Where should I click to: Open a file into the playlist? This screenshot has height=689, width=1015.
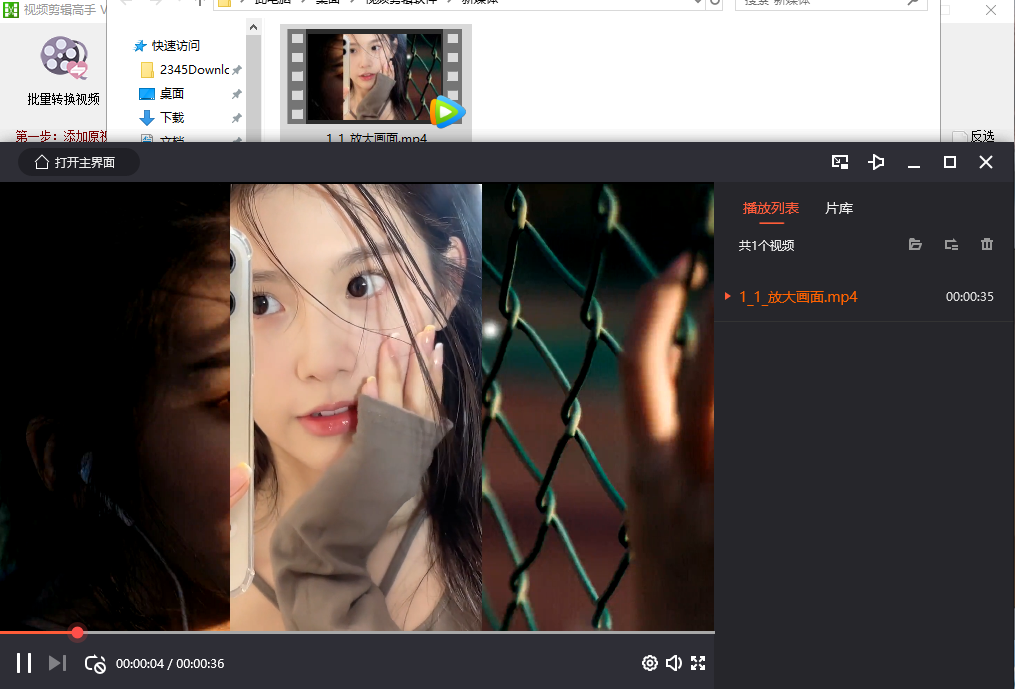click(x=915, y=245)
